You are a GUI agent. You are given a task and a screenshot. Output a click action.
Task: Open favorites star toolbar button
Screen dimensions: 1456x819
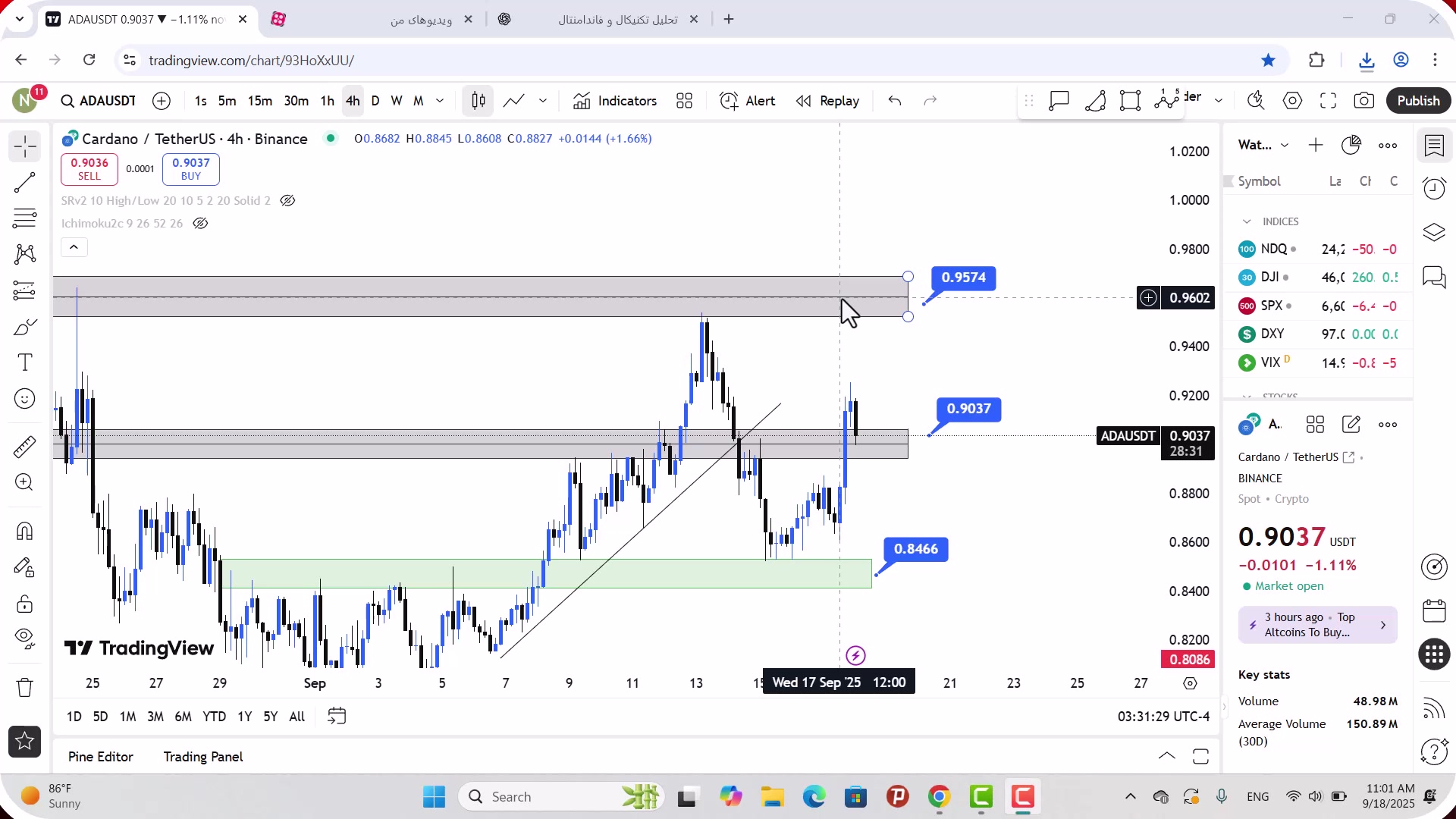24,742
